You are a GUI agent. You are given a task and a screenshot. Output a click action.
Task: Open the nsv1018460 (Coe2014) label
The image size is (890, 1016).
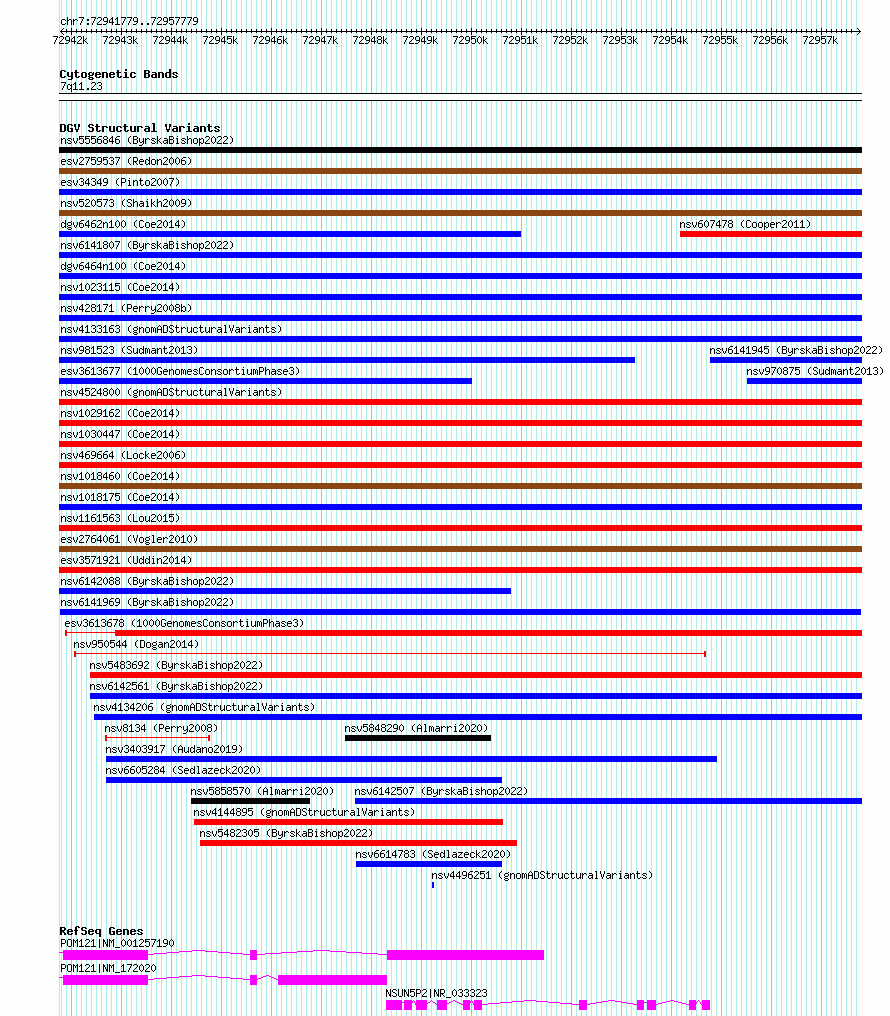(120, 476)
